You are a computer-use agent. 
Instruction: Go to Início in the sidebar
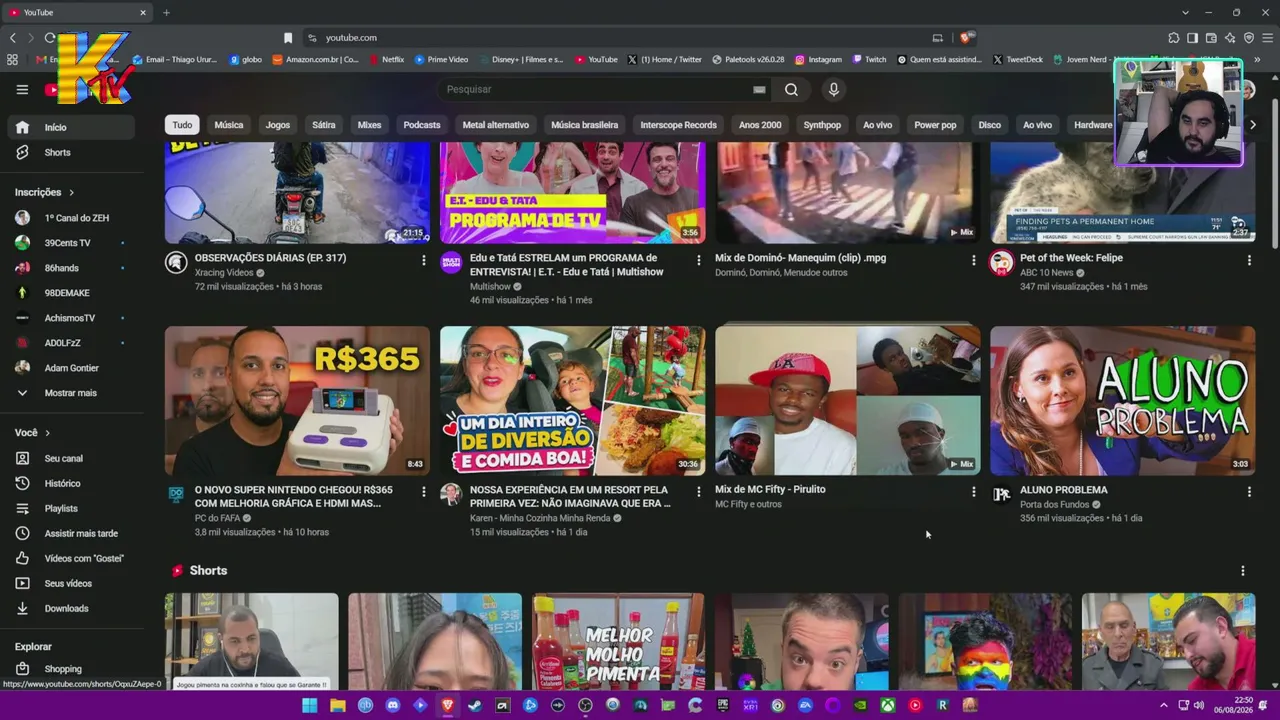71,128
